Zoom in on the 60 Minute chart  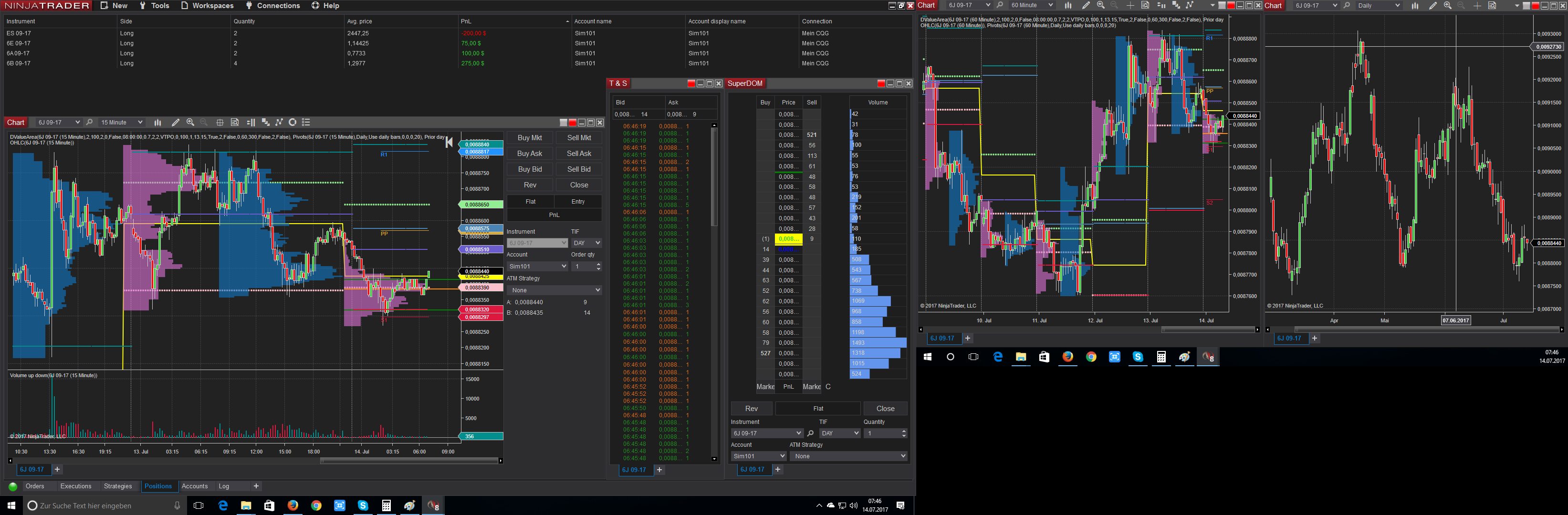click(1100, 5)
